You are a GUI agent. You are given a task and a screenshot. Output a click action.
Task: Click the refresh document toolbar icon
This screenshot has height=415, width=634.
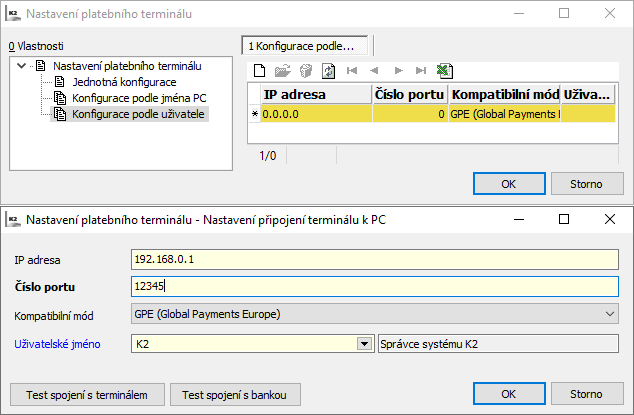328,70
